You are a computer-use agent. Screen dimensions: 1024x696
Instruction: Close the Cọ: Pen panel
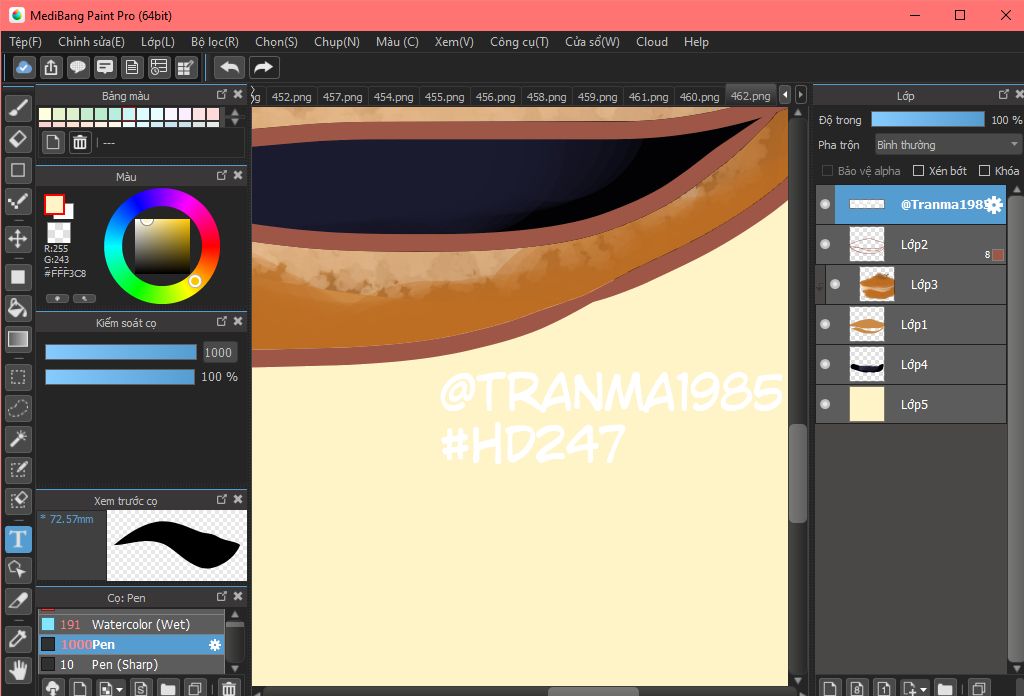238,597
